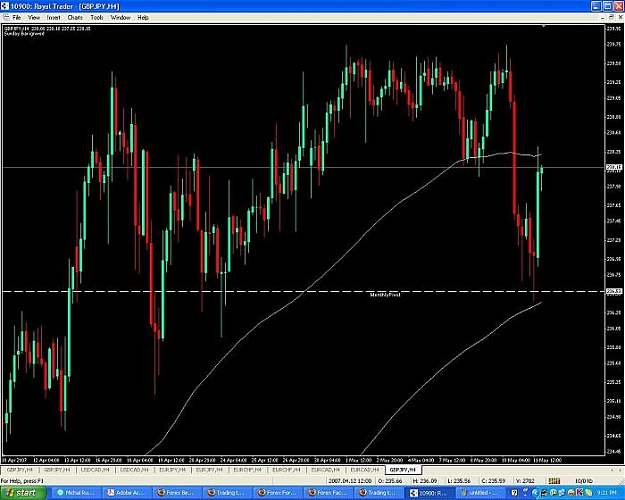Image resolution: width=625 pixels, height=500 pixels.
Task: Click the V: 2782 volume value
Action: tap(524, 481)
